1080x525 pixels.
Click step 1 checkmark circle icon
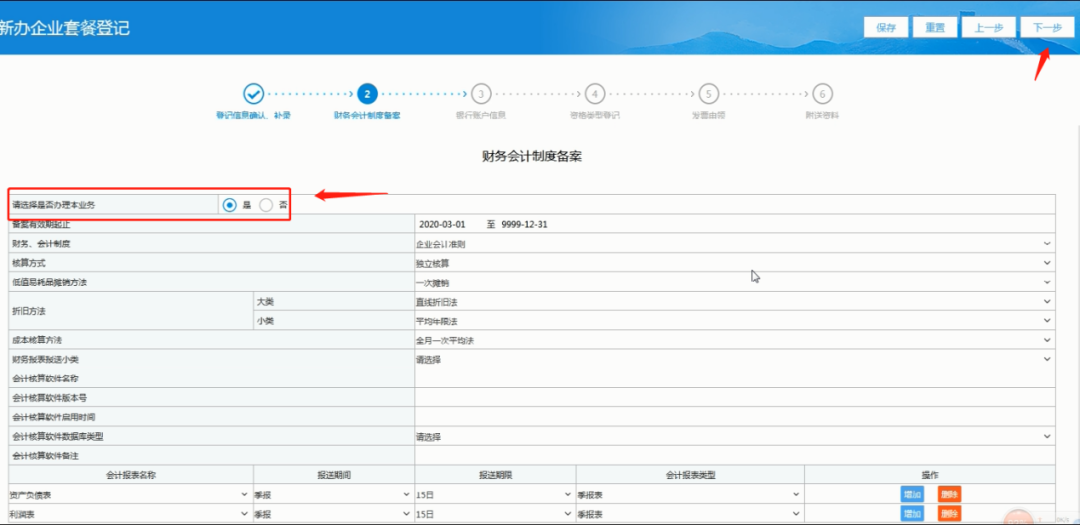coord(253,94)
